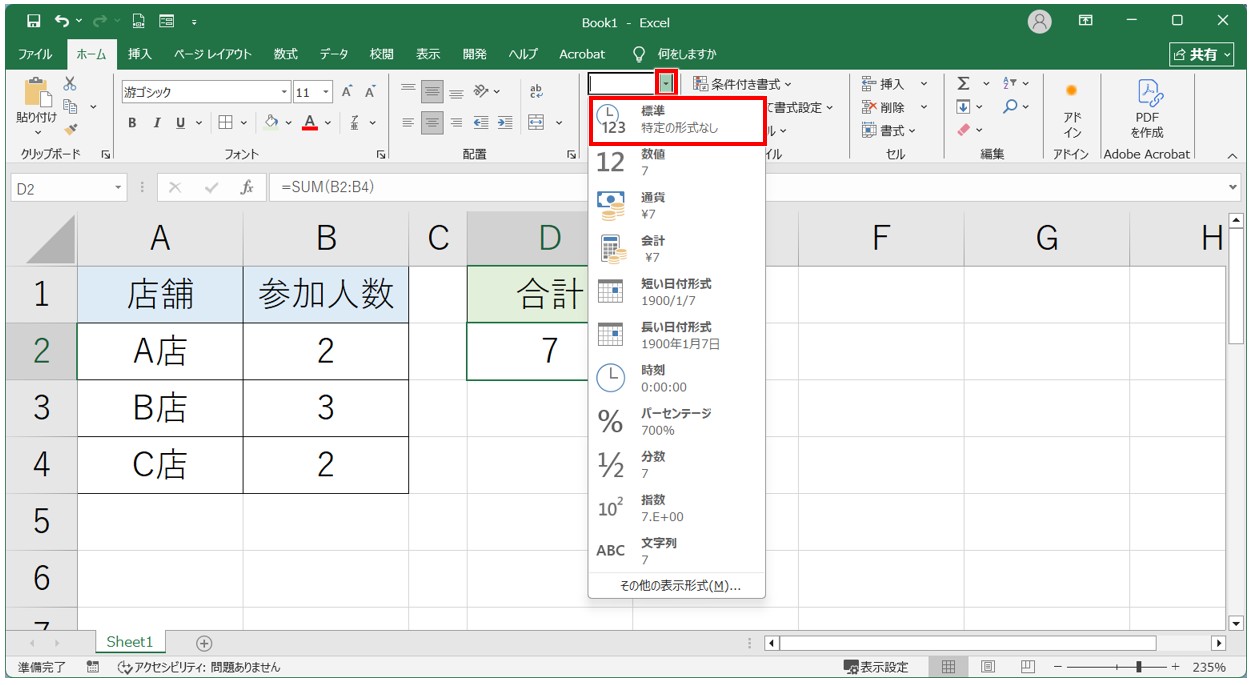Switch to the 数式 tab
Viewport: 1252px width, 685px height.
(x=286, y=54)
